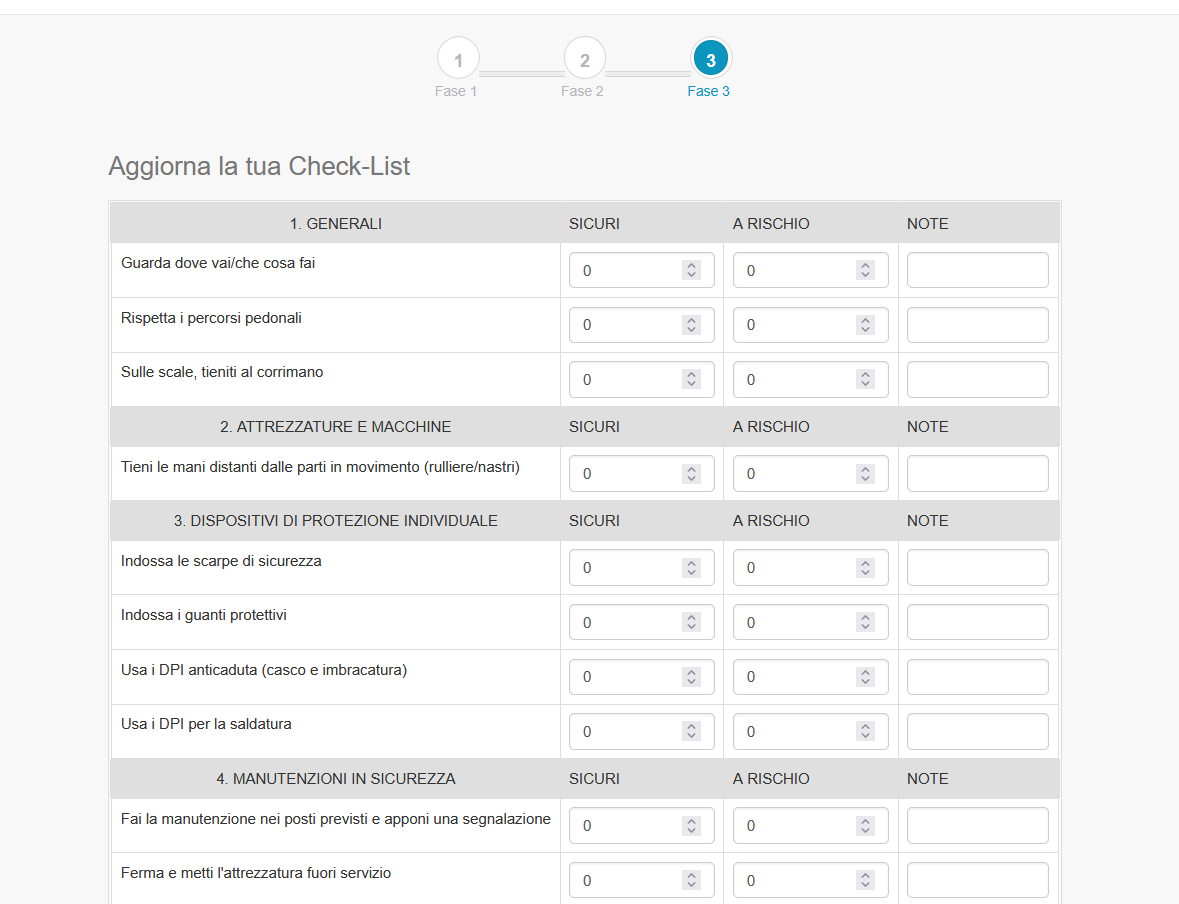Viewport: 1179px width, 904px height.
Task: Click Sicuri spinner for 'Sulle scale, tieniti al corrimano'
Action: 691,379
